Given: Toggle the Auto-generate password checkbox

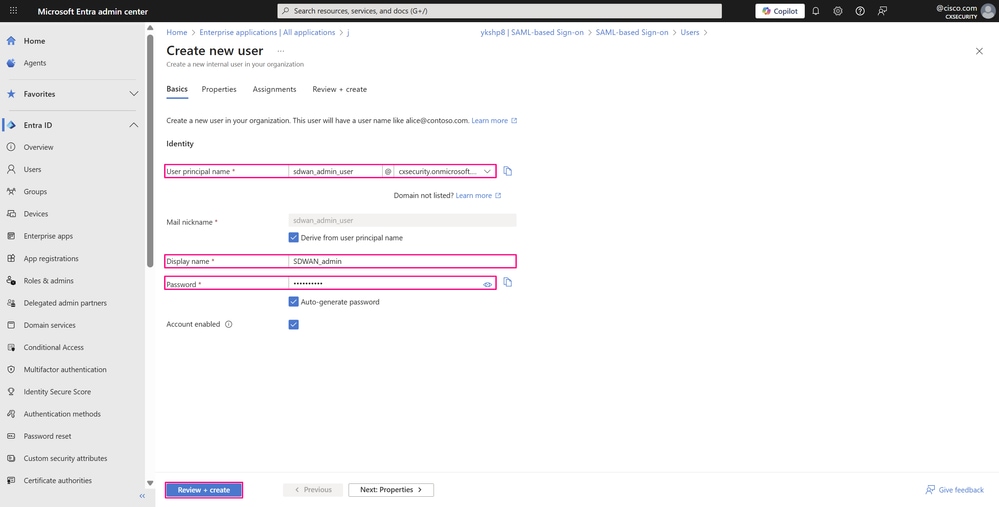Looking at the screenshot, I should pyautogui.click(x=294, y=302).
